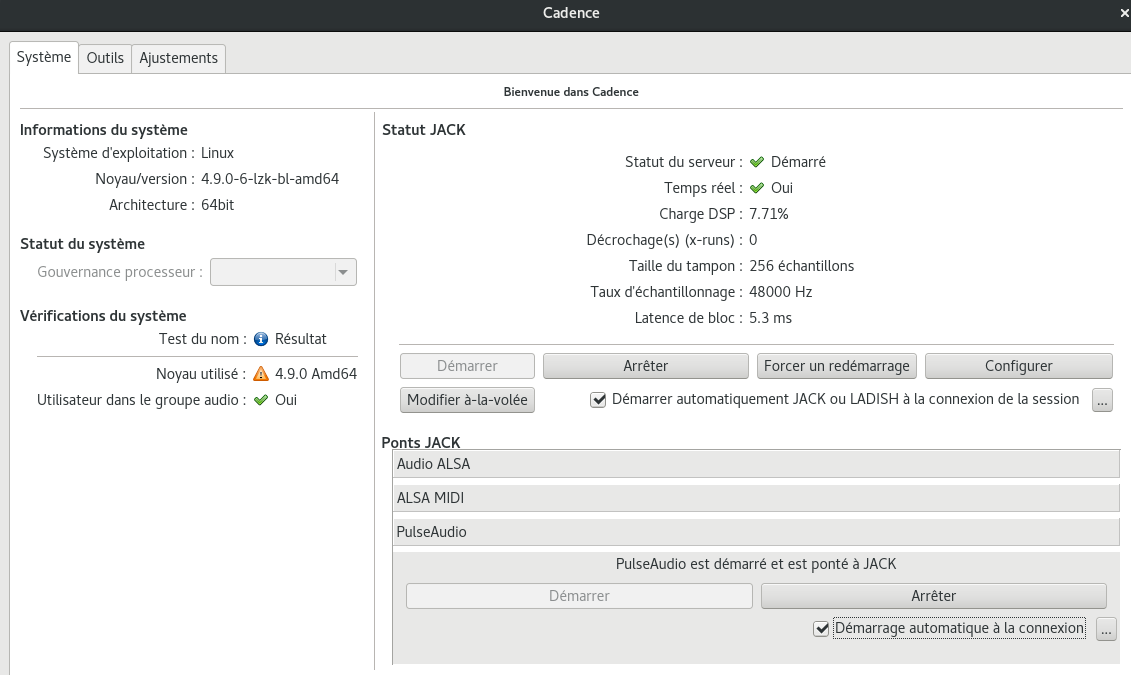The height and width of the screenshot is (675, 1131).
Task: Collapse the PulseAudio bridge section
Action: [756, 532]
